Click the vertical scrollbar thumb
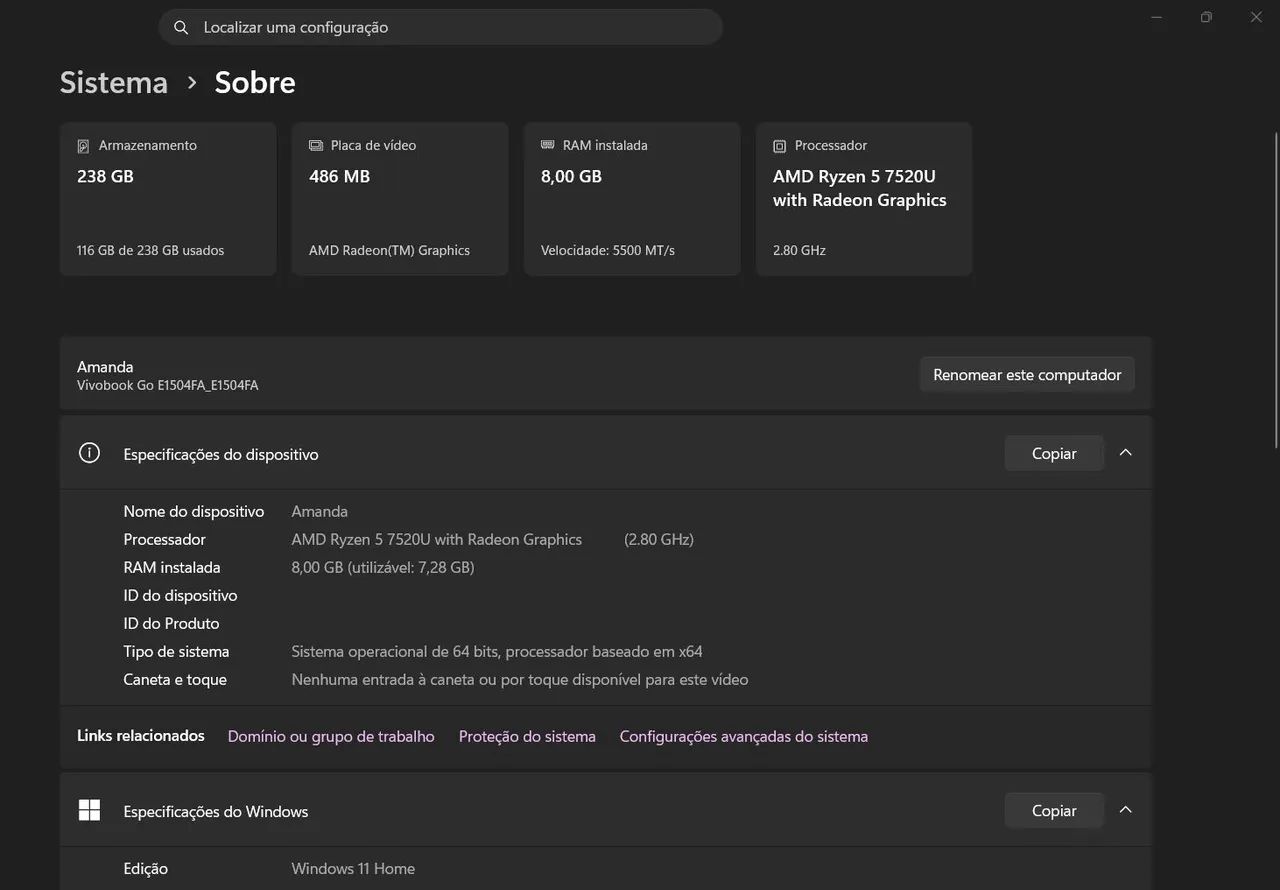 point(1276,290)
